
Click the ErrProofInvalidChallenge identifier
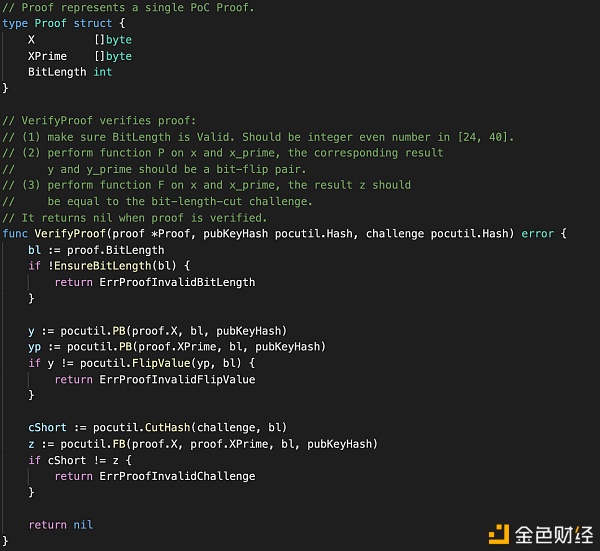pos(177,476)
